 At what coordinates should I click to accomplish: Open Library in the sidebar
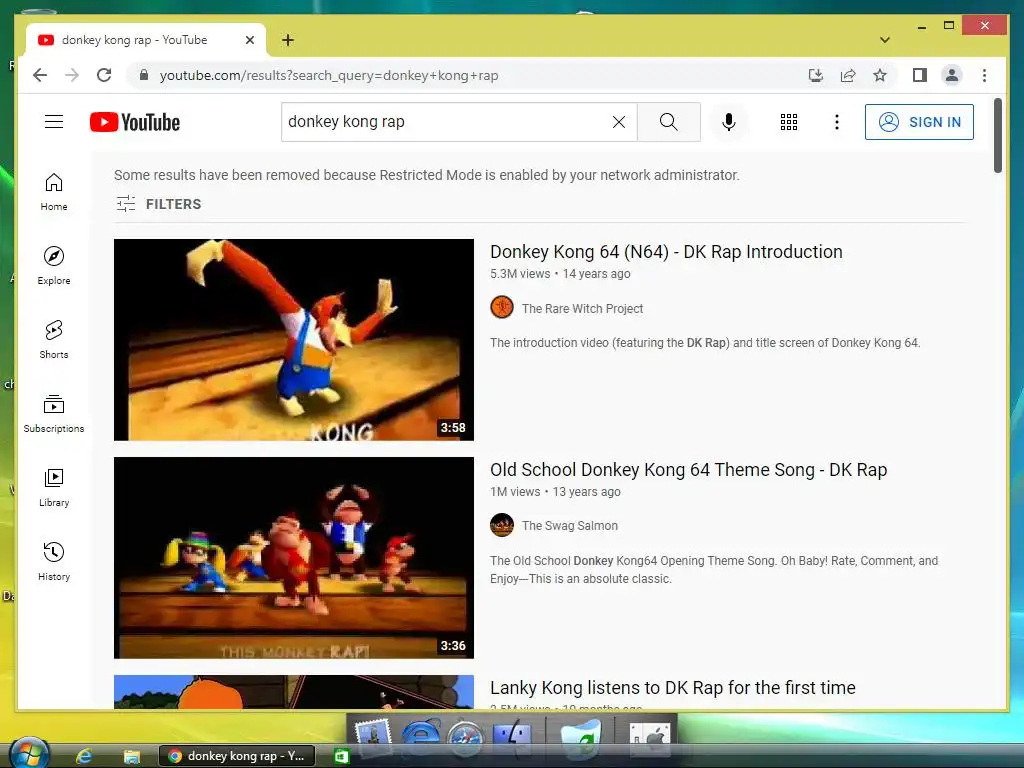[x=54, y=488]
